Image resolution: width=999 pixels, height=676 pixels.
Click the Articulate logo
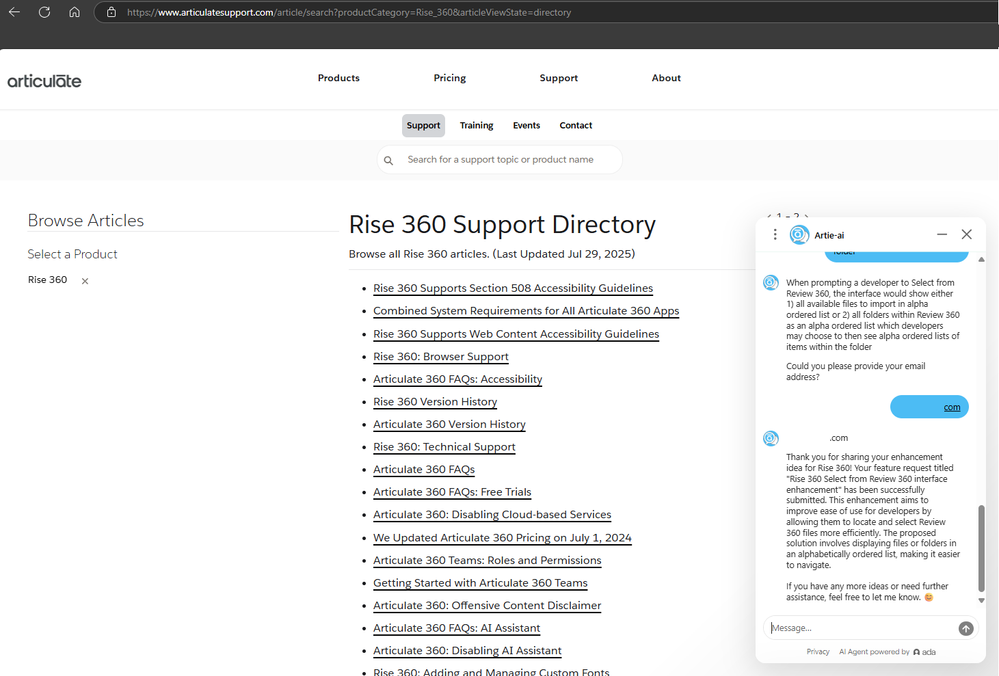(x=45, y=80)
